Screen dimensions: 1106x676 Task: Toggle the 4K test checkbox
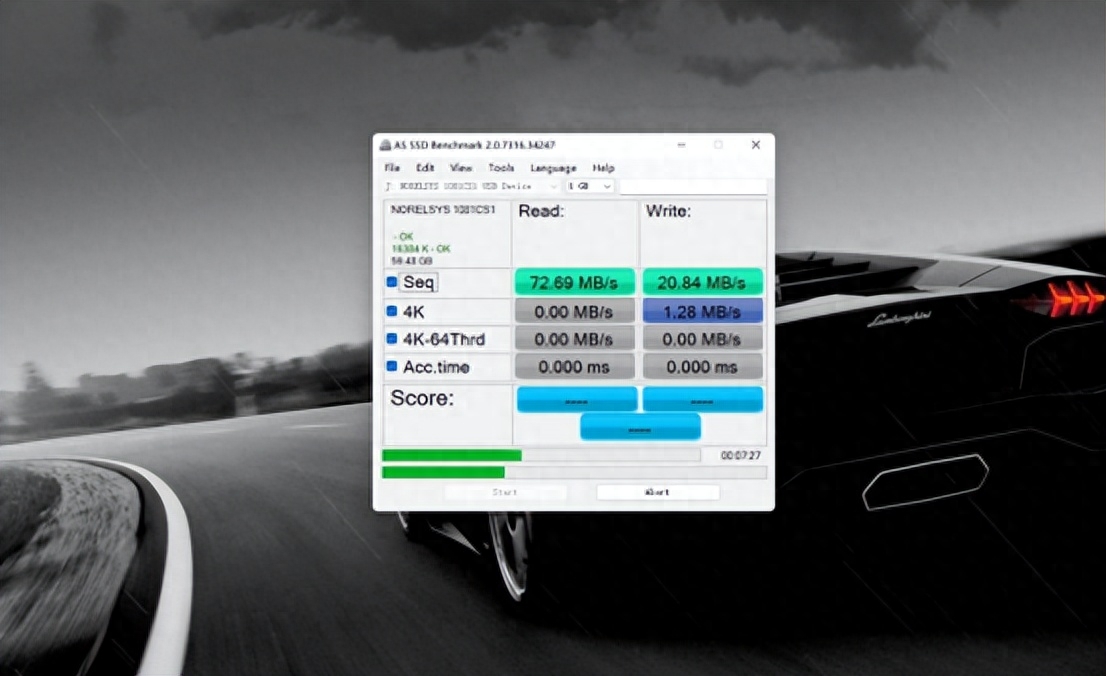click(391, 311)
